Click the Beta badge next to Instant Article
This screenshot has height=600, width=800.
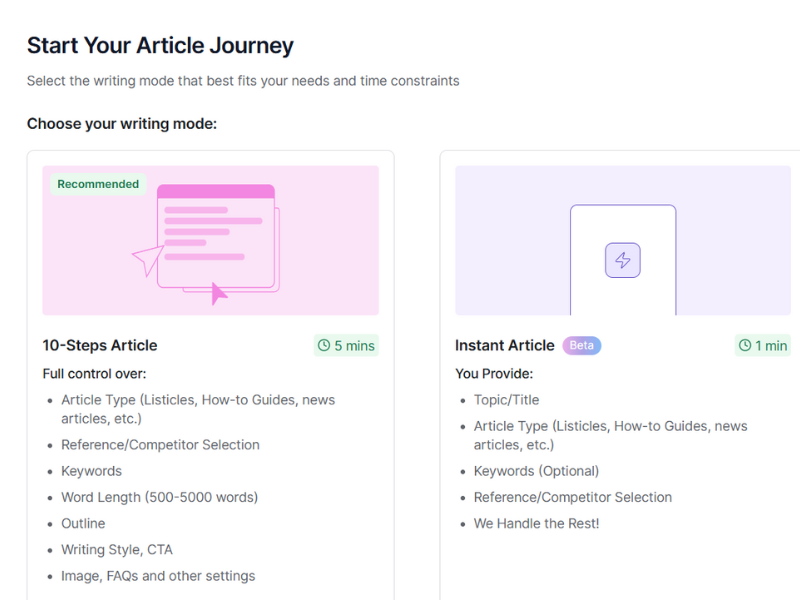click(583, 345)
